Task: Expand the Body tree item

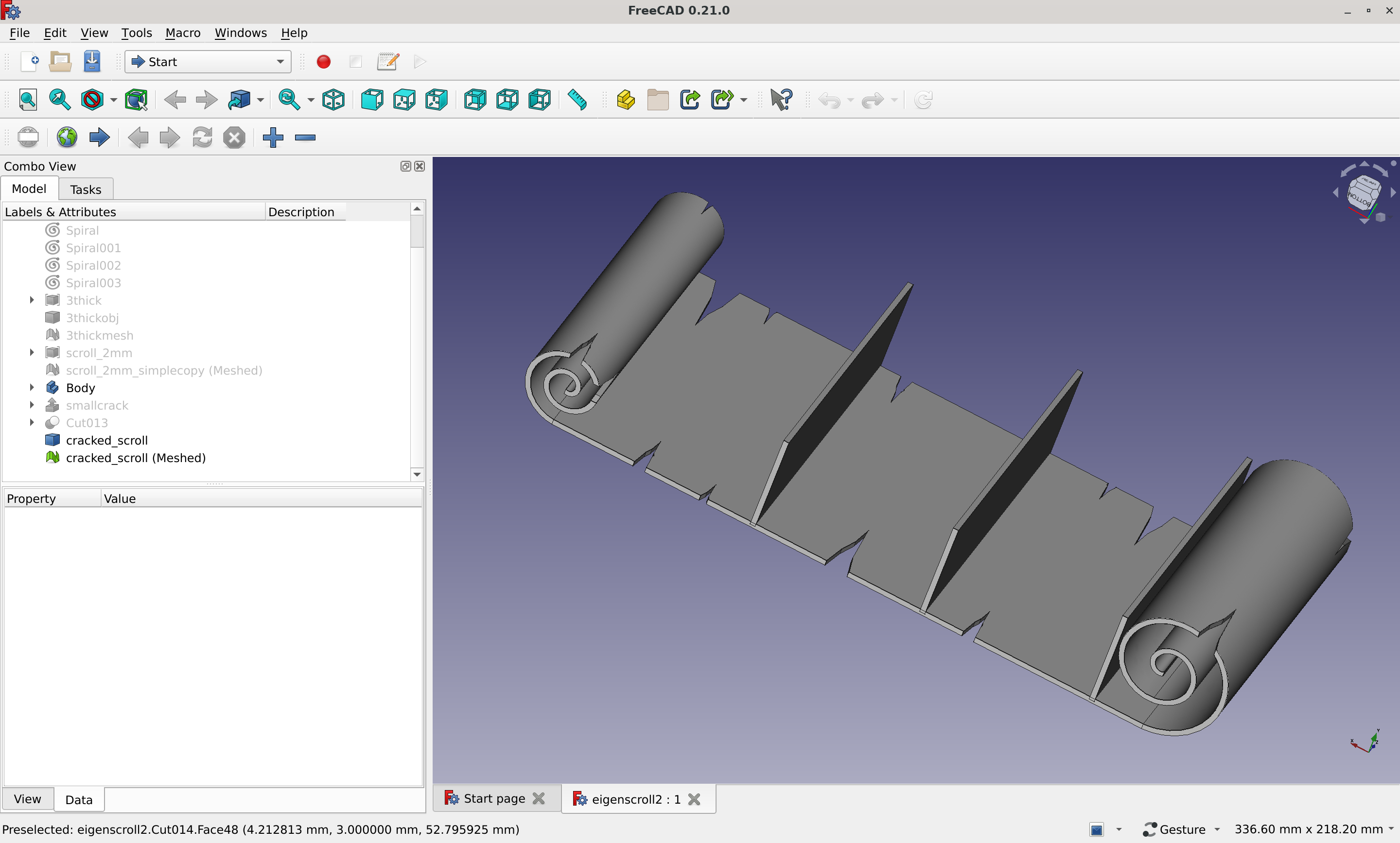Action: 32,387
